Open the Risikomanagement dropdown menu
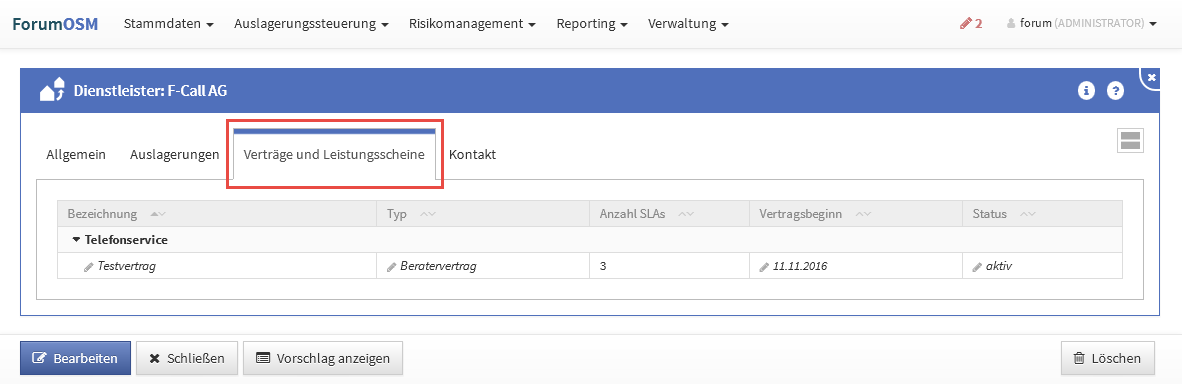This screenshot has height=384, width=1182. tap(472, 23)
